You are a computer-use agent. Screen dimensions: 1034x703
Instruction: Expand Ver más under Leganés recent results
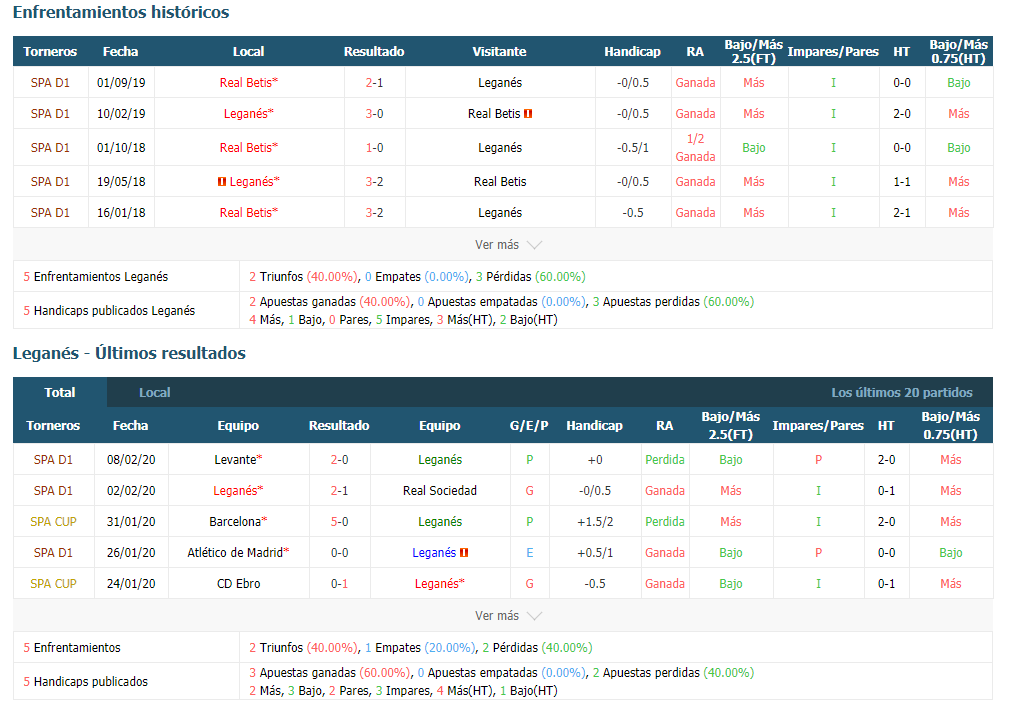pos(508,616)
